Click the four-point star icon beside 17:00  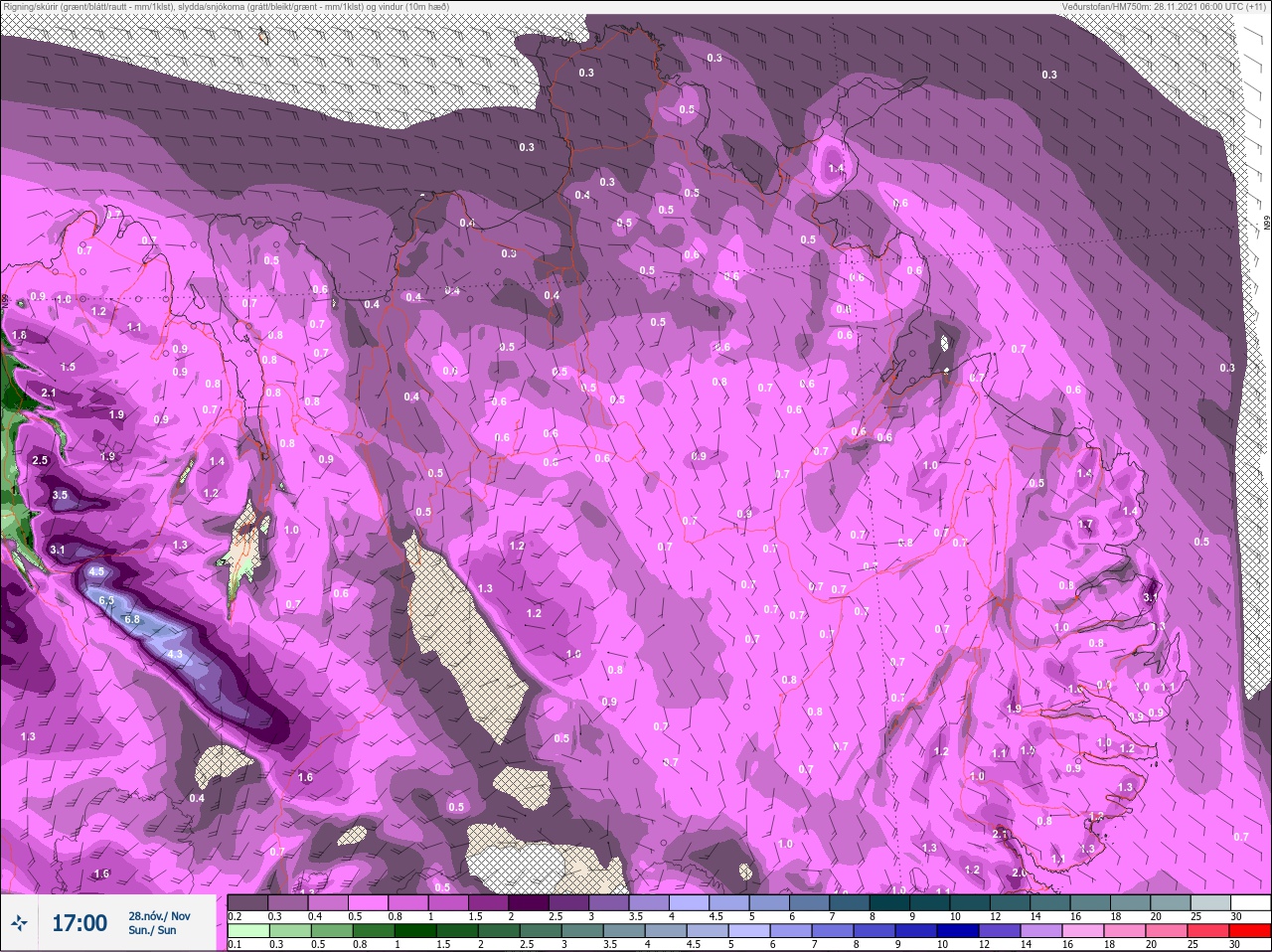pos(21,923)
